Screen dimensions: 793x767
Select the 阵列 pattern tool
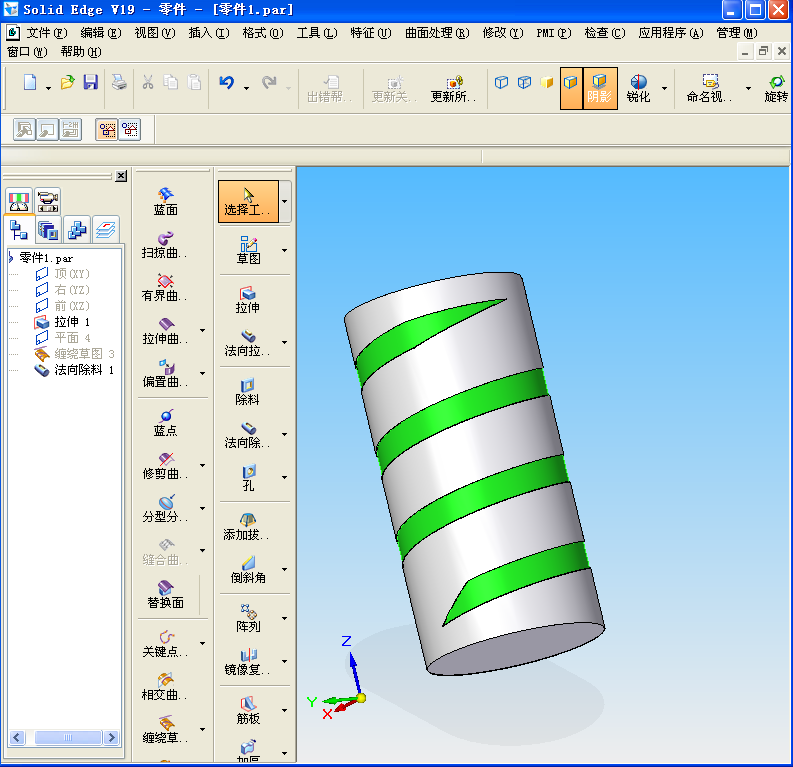(x=248, y=618)
